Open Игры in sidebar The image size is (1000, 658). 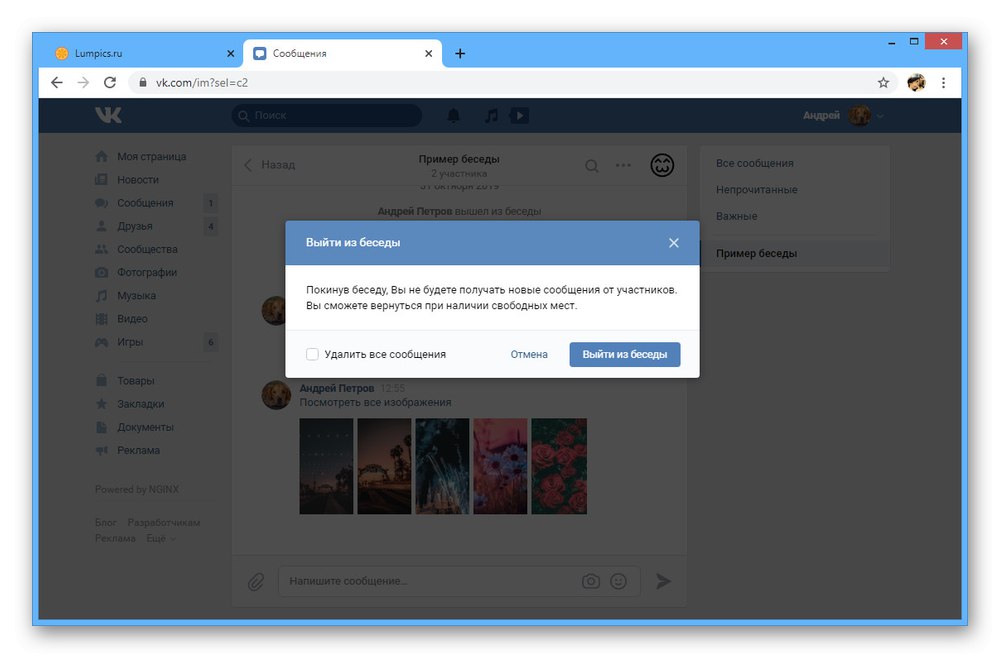tap(156, 342)
